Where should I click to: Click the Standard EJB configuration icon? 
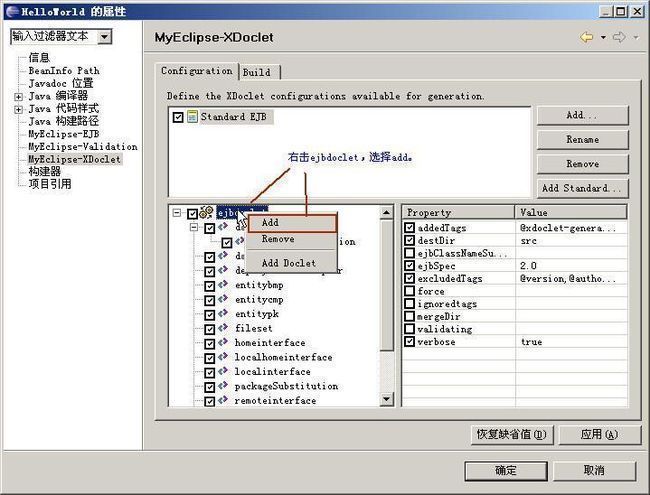(x=192, y=116)
